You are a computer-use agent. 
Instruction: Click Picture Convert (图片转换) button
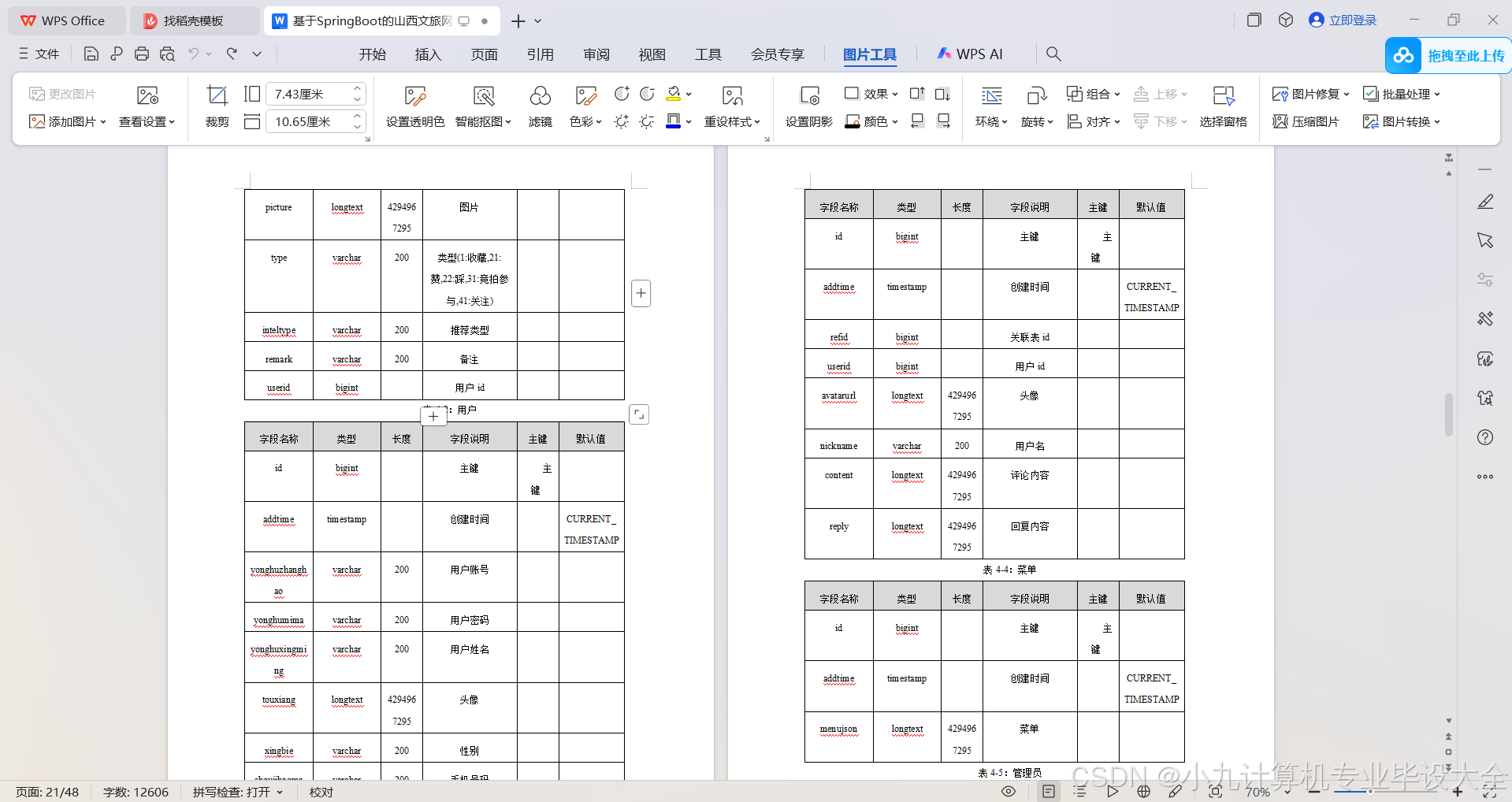click(1402, 121)
